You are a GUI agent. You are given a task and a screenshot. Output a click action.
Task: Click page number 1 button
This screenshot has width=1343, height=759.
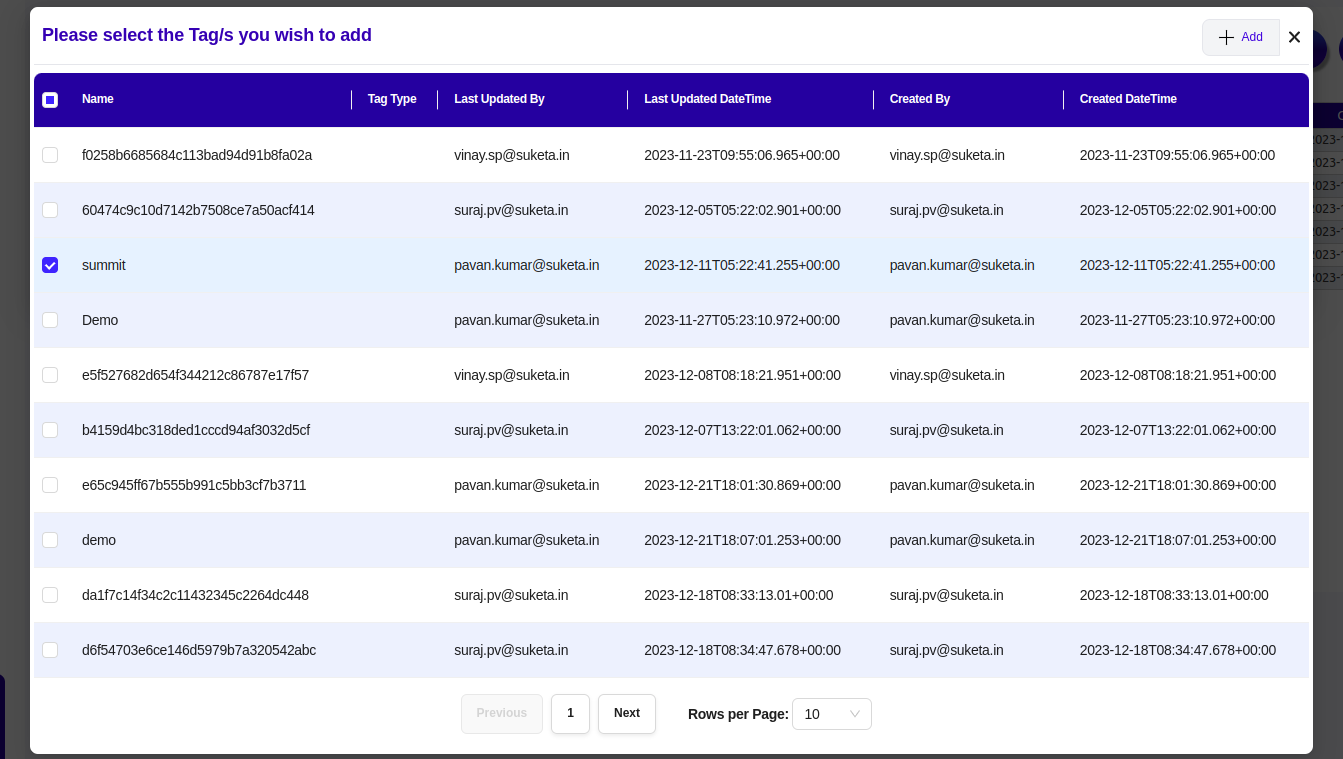coord(570,714)
